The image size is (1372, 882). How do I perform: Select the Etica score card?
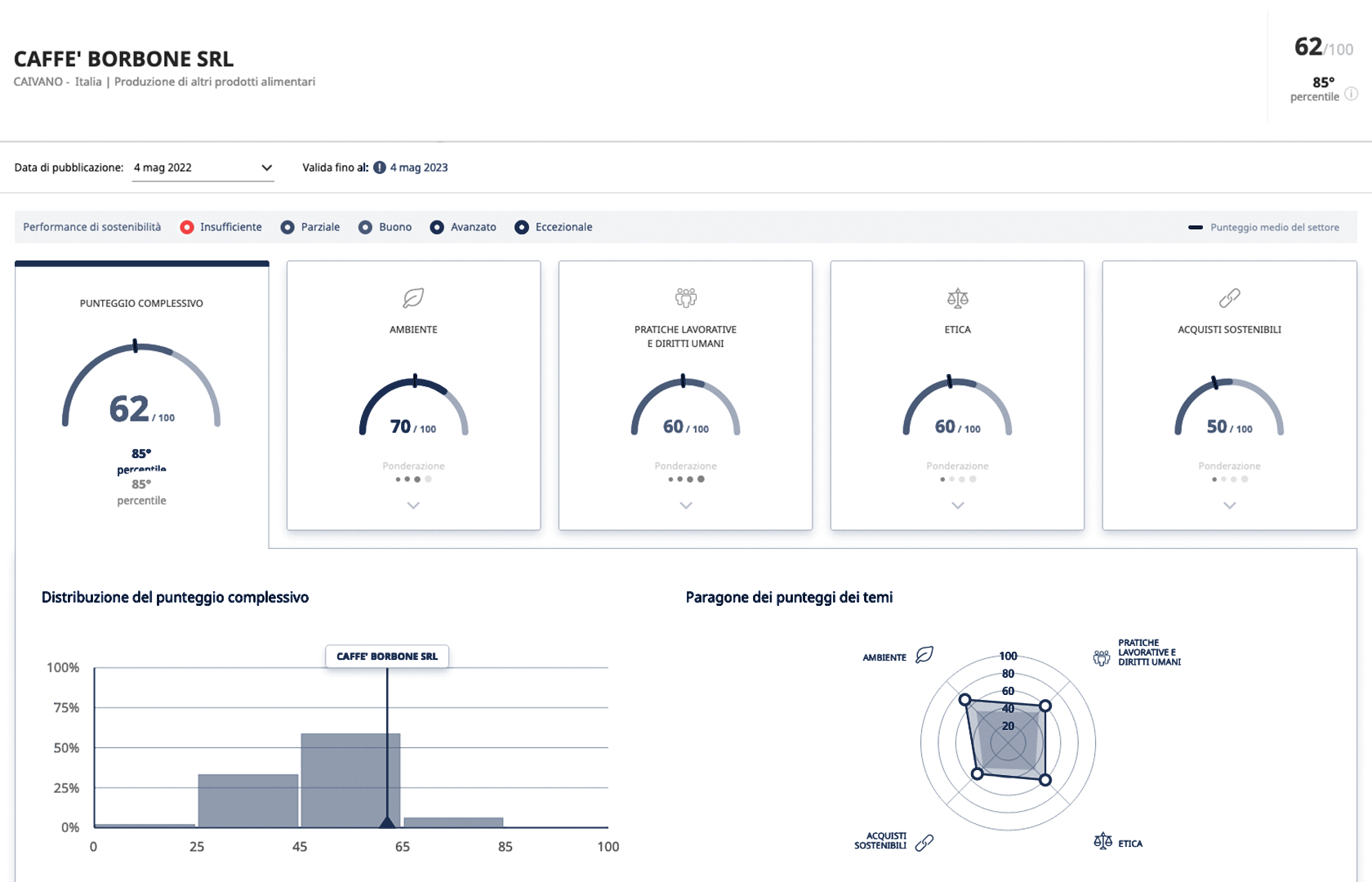(x=958, y=395)
